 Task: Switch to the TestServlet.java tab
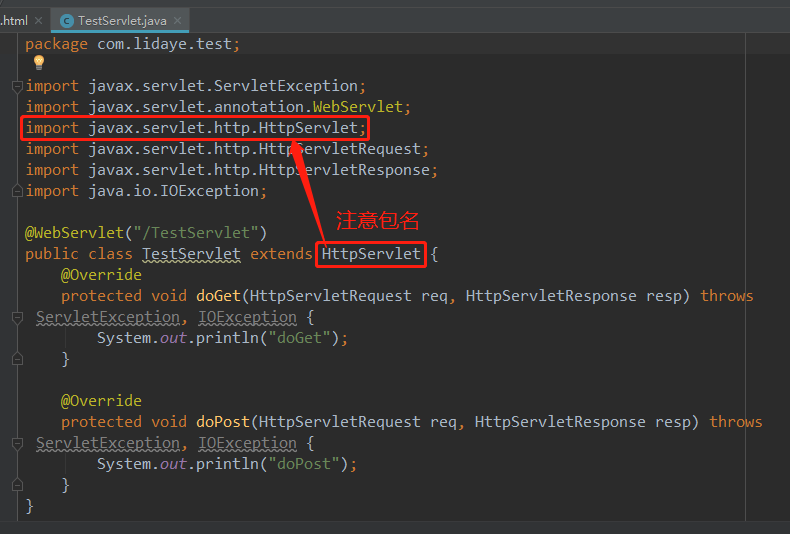[x=120, y=21]
